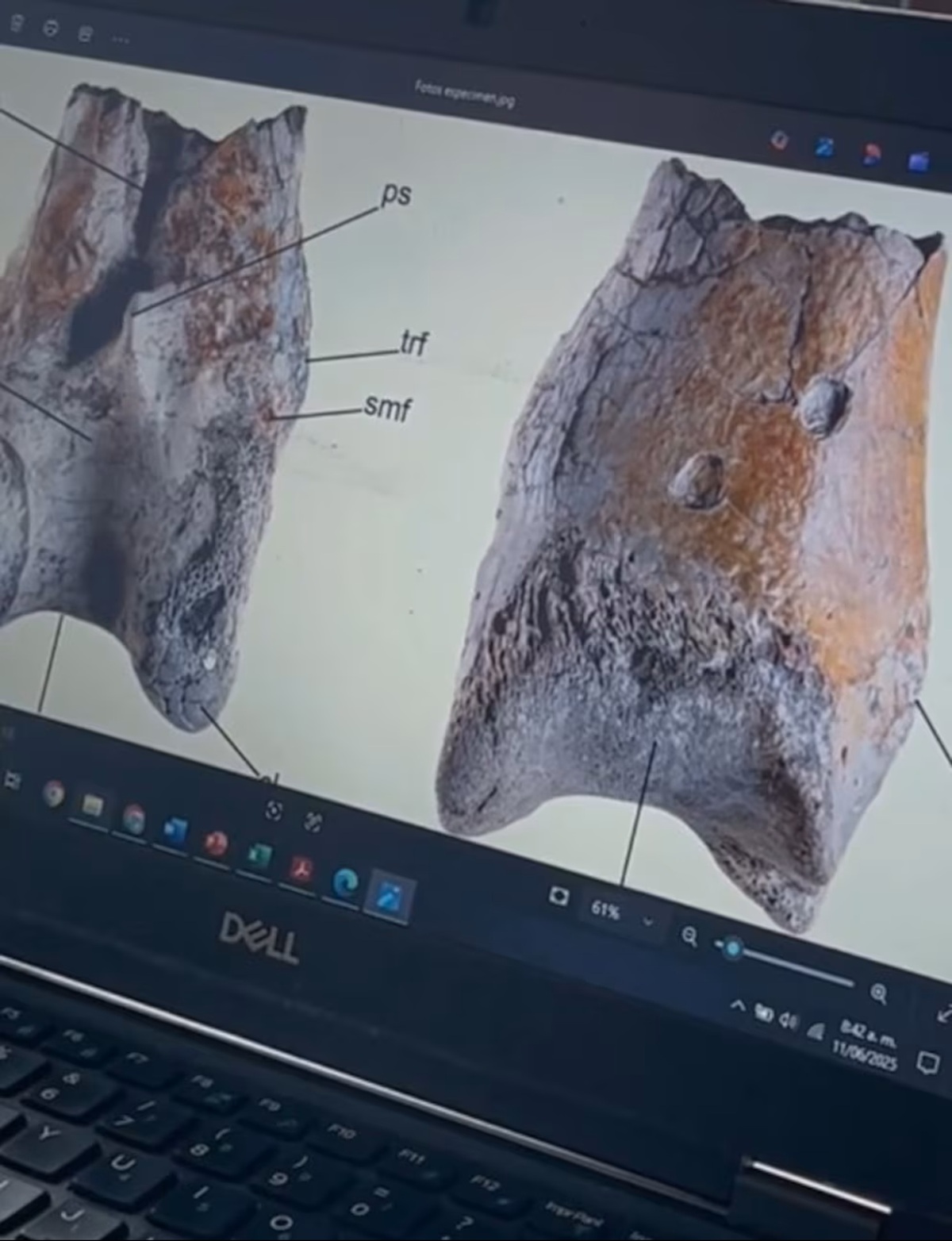Expand hidden system tray icons chevron
This screenshot has height=1241, width=952.
point(738,1006)
